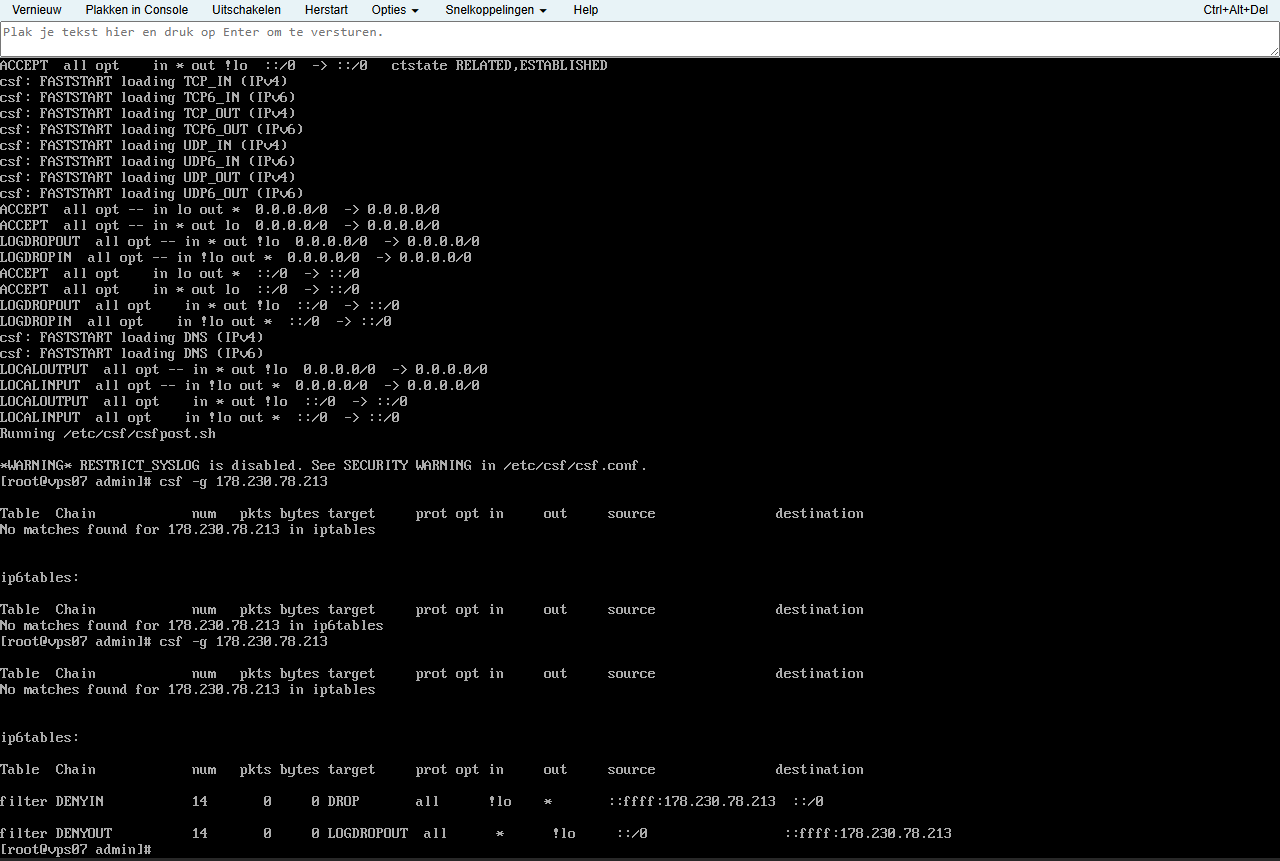
Task: Click the 'FASTSTART loading UDP6_OUT (IPv6)' line
Action: 151,193
